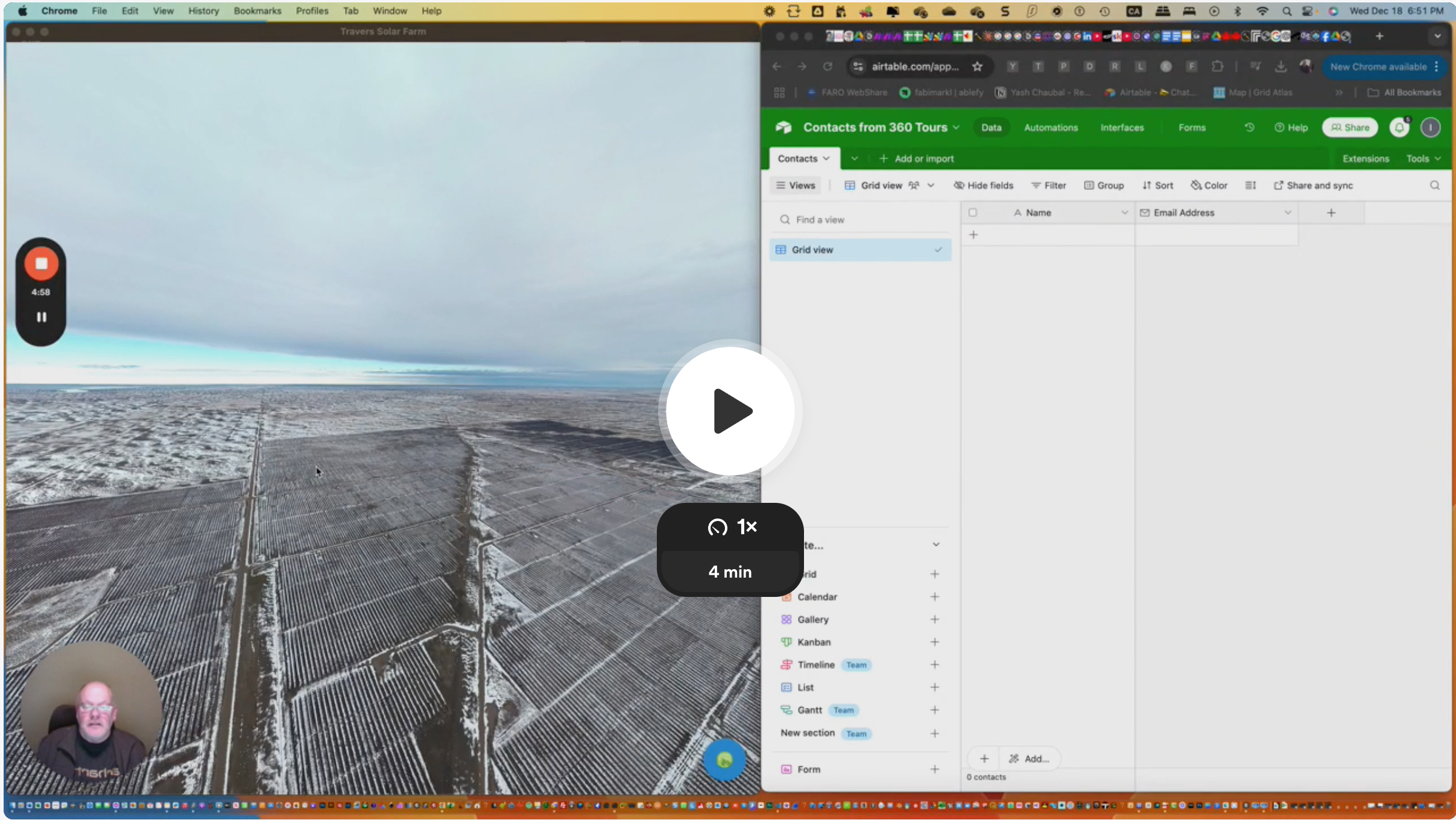The height and width of the screenshot is (820, 1456).
Task: Toggle the select-all checkbox in the header
Action: pos(972,212)
